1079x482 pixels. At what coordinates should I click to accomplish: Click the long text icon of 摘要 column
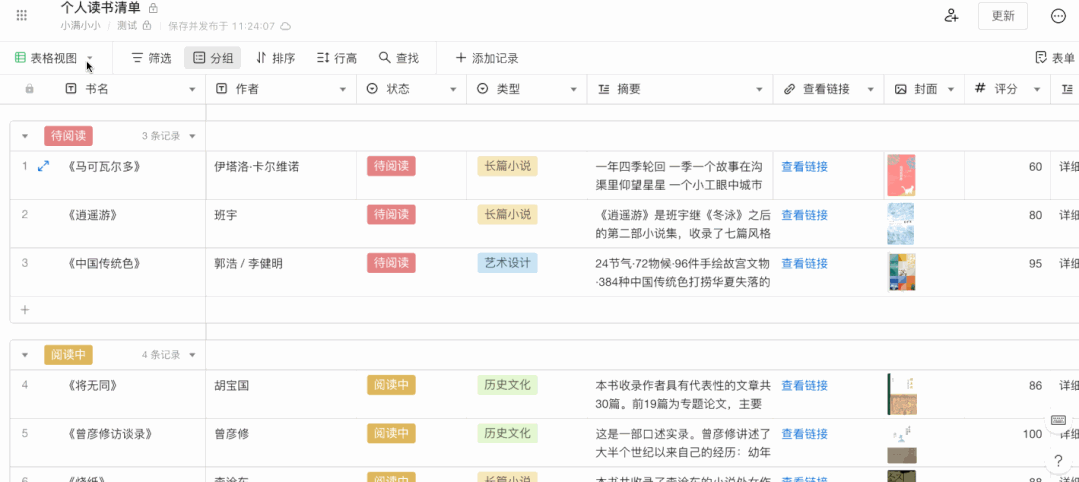(603, 89)
